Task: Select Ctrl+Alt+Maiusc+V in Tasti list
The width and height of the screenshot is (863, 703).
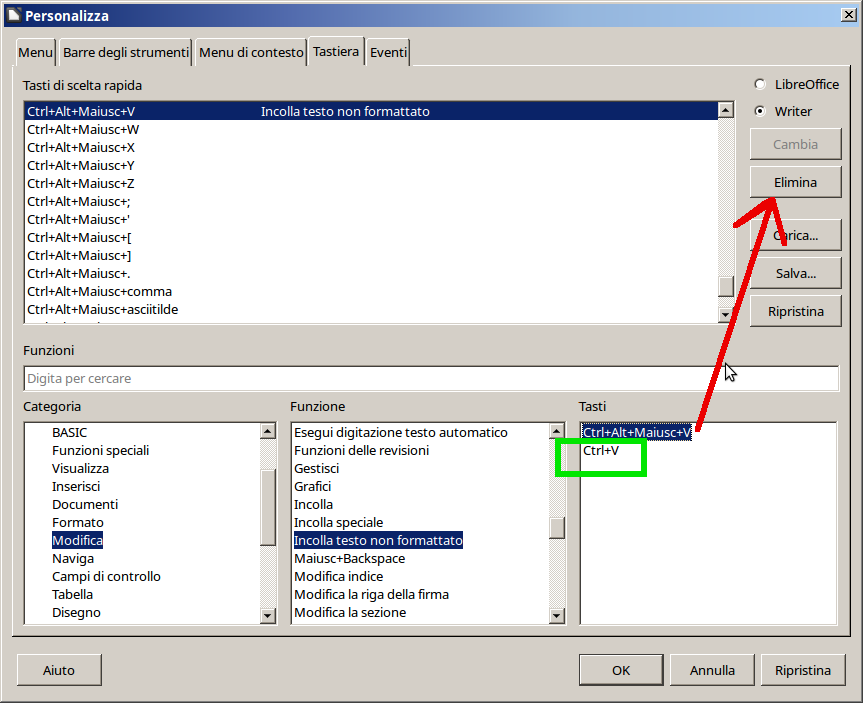Action: click(637, 432)
